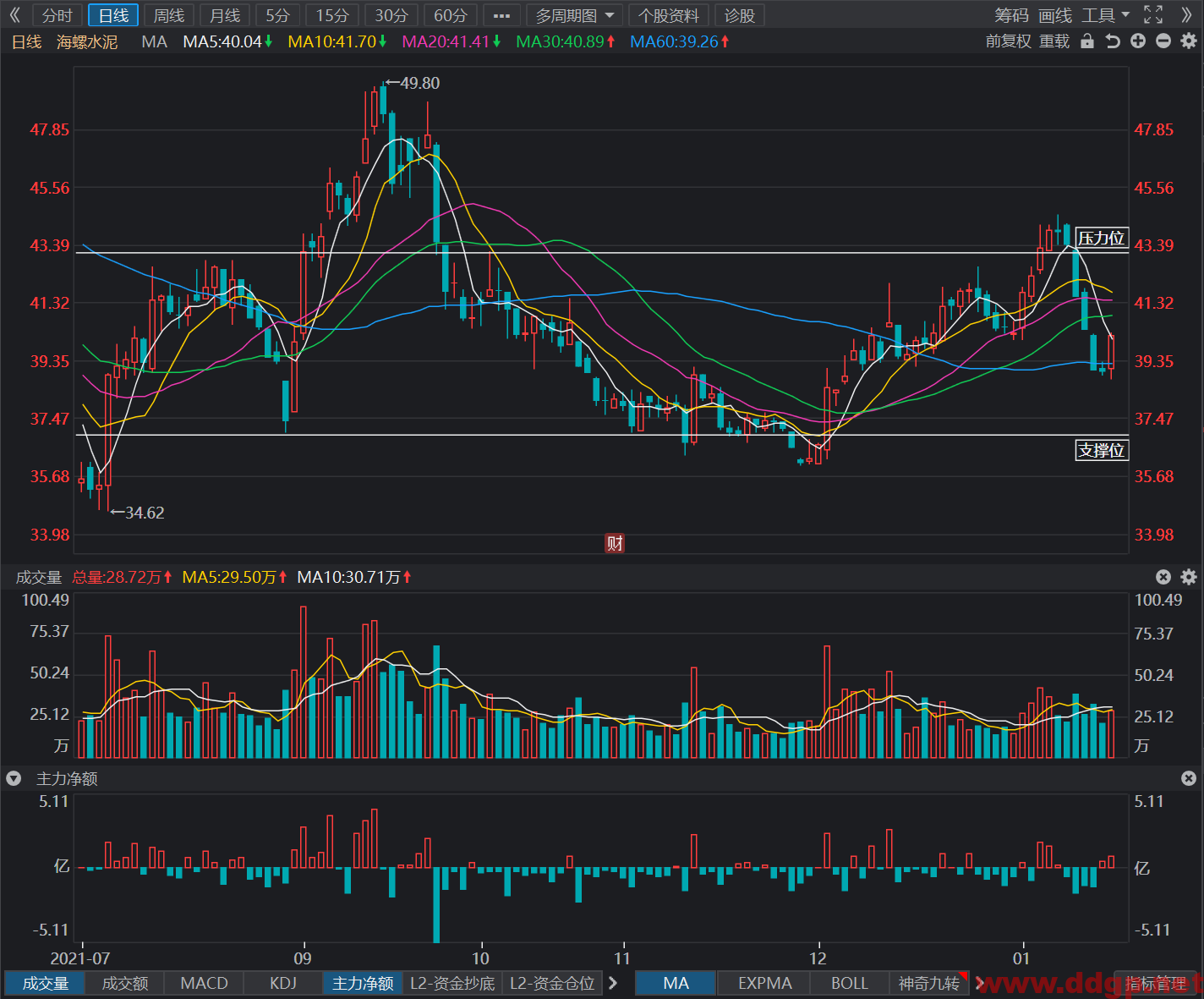The image size is (1204, 999).
Task: Collapse the 主力净额 panel triangle
Action: [x=14, y=778]
